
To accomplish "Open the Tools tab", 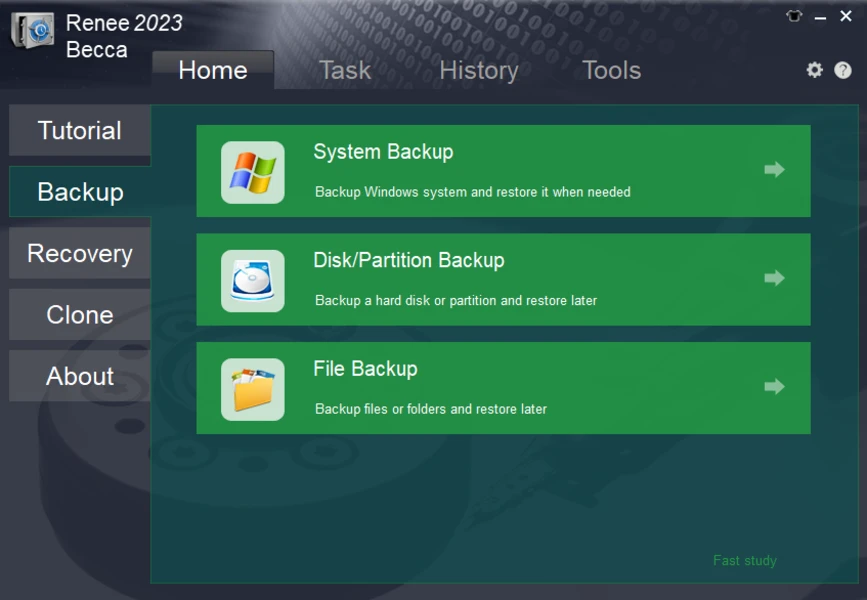I will tap(612, 70).
